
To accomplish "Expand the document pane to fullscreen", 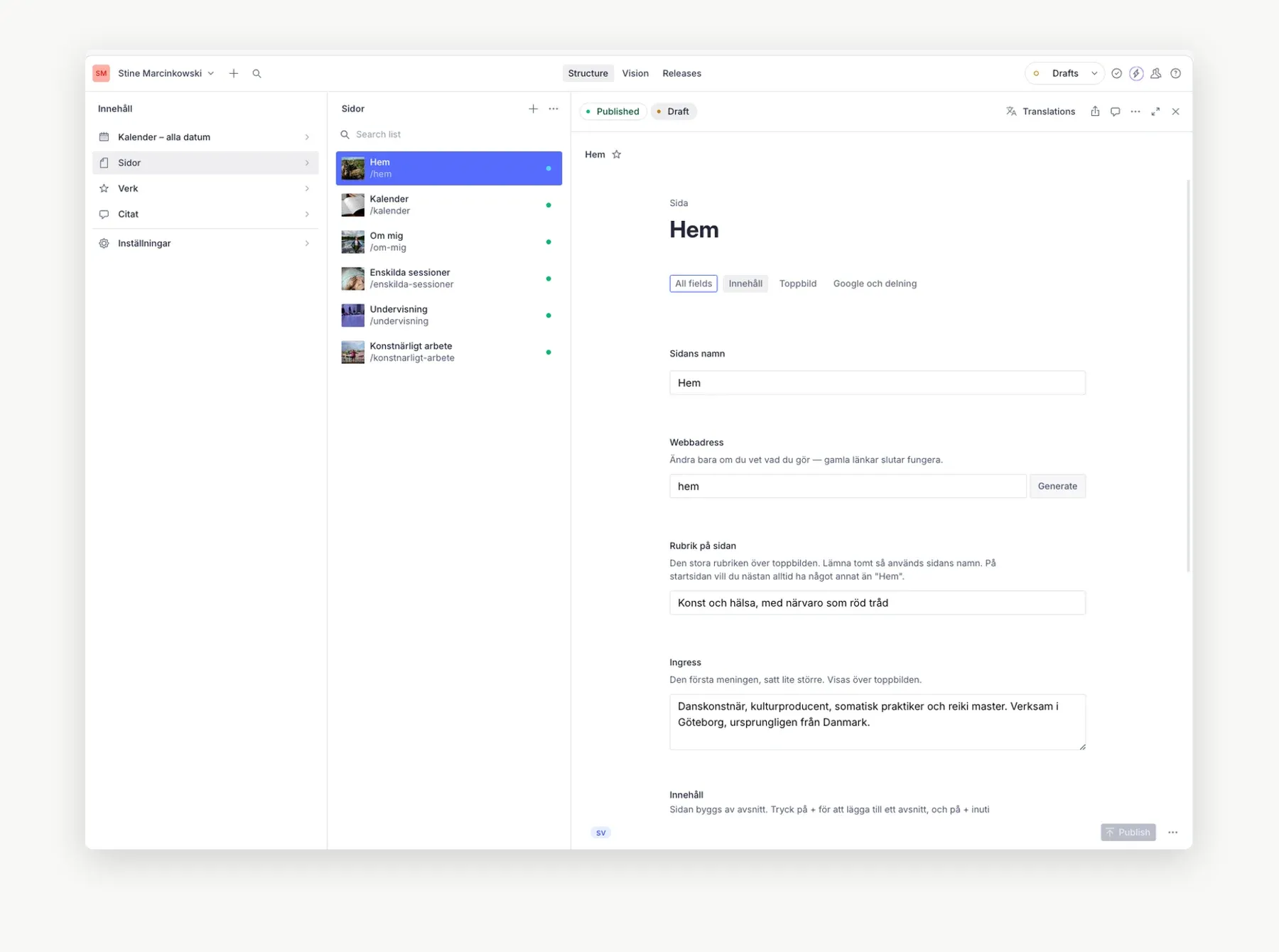I will coord(1155,112).
